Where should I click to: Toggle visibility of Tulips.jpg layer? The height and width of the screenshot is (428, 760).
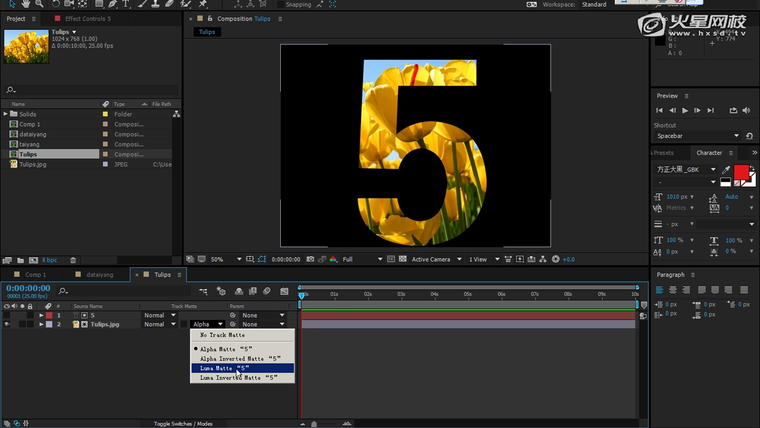tap(7, 324)
